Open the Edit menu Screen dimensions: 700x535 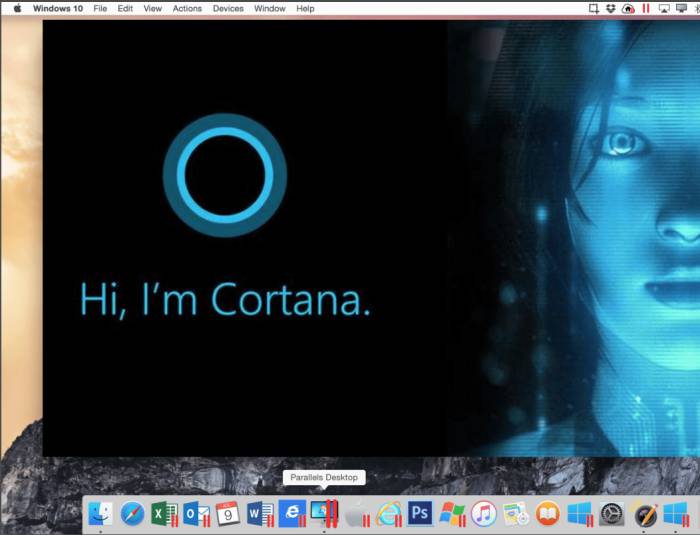point(125,8)
